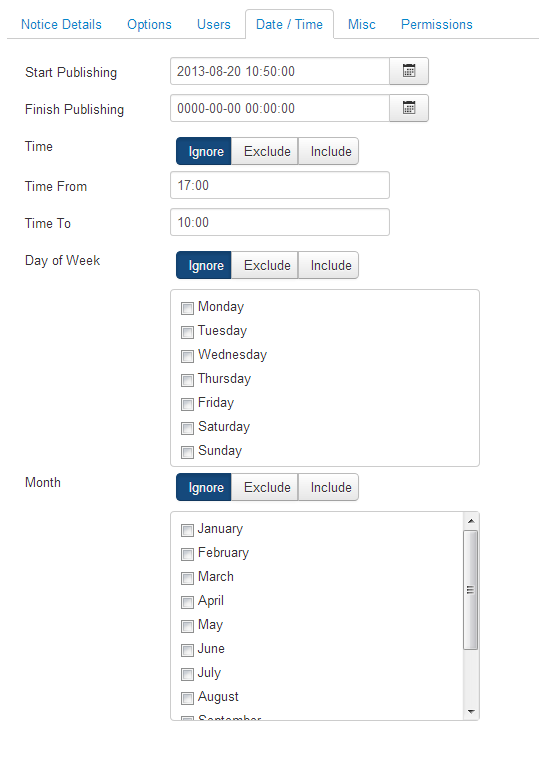Enable the January checkbox
The height and width of the screenshot is (757, 539).
click(x=187, y=530)
